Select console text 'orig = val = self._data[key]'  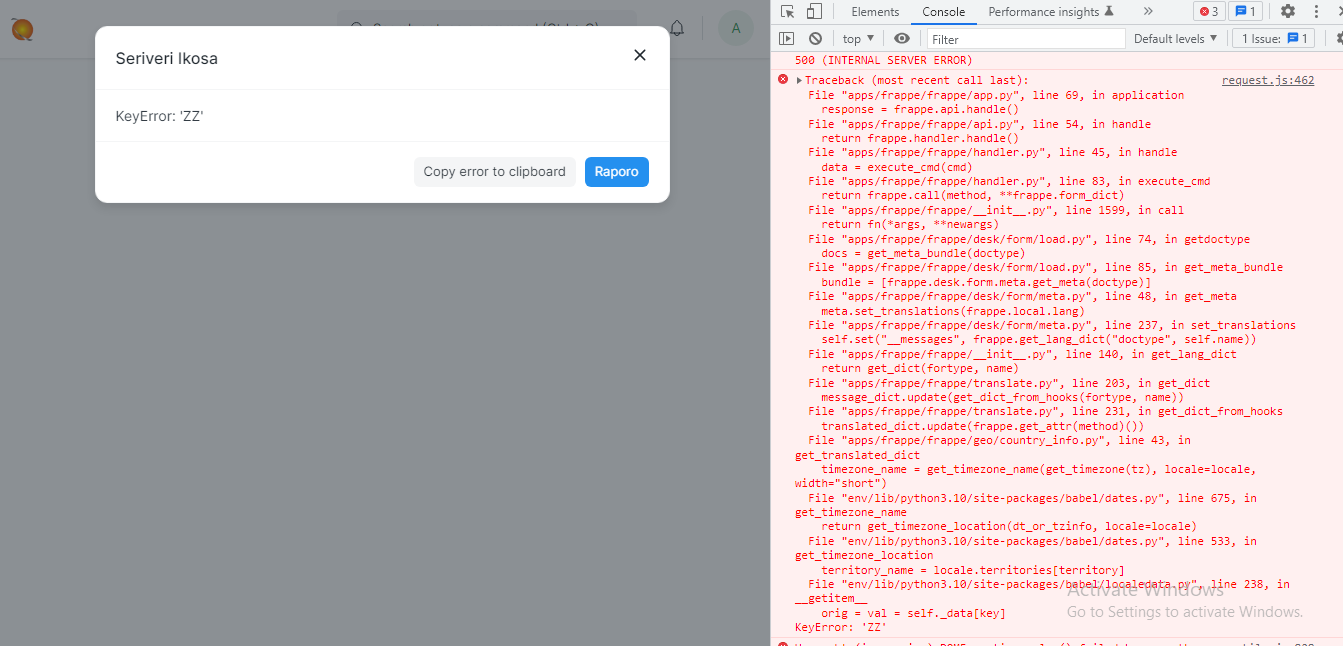(x=913, y=613)
